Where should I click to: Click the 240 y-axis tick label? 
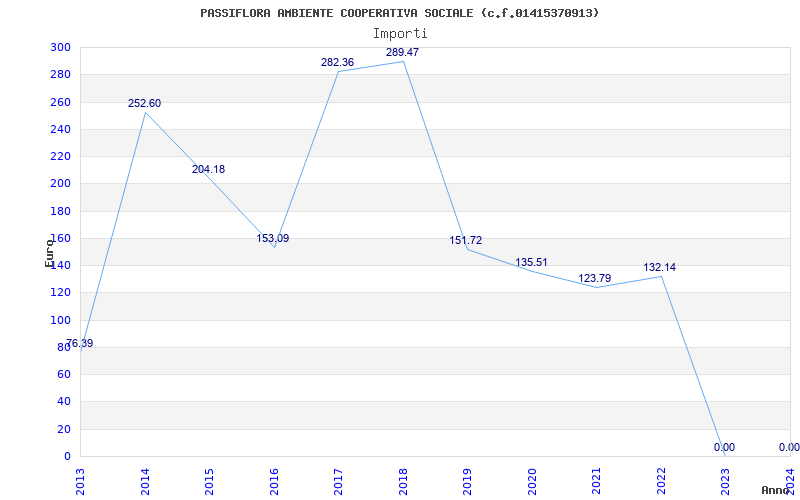tap(60, 129)
